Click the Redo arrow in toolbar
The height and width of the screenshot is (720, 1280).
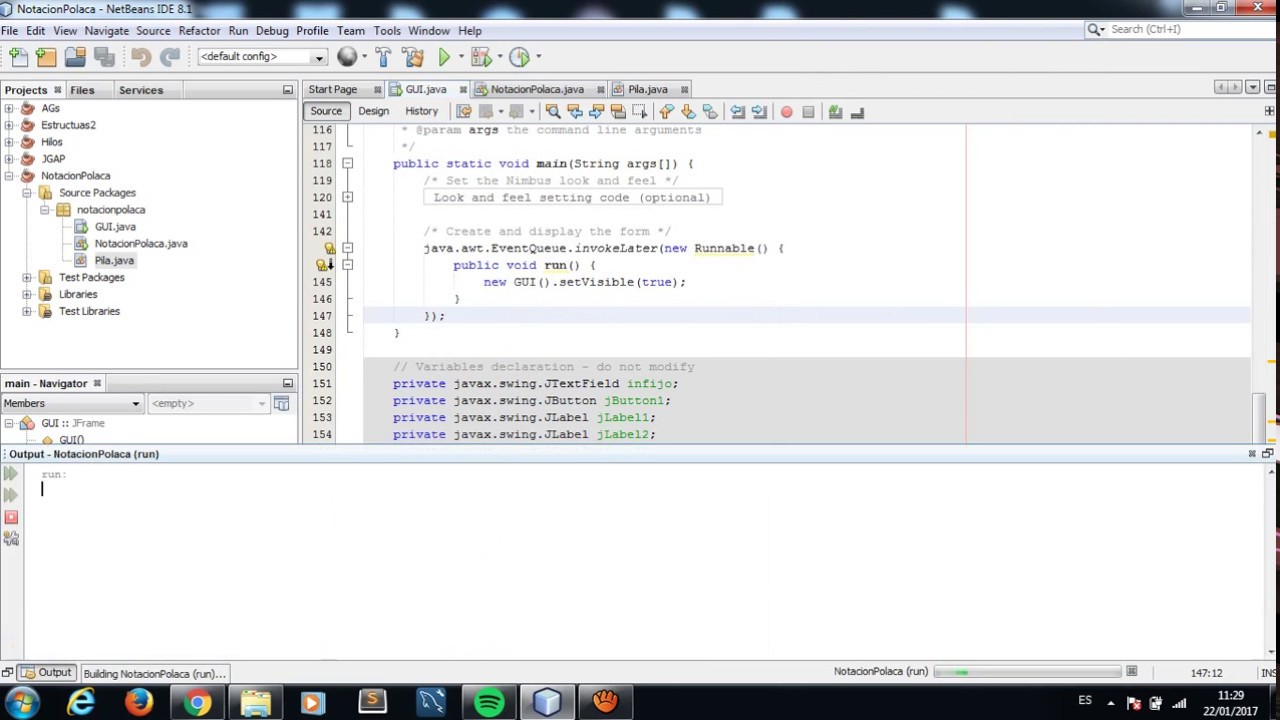[170, 57]
